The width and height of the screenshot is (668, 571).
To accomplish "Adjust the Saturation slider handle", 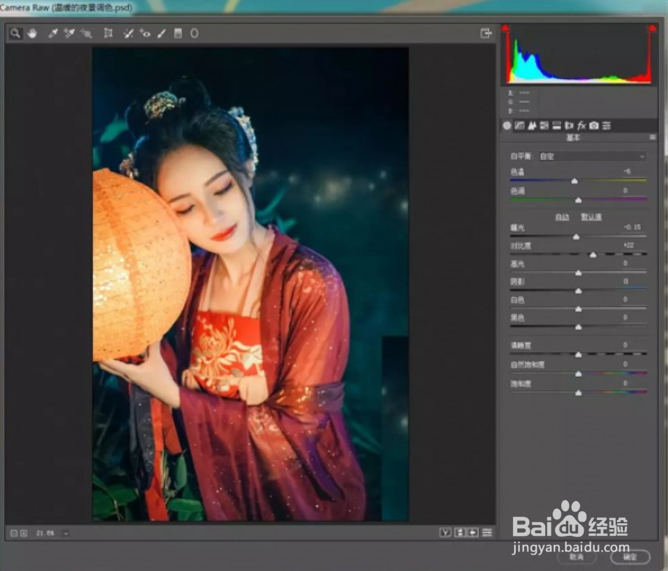I will point(578,393).
